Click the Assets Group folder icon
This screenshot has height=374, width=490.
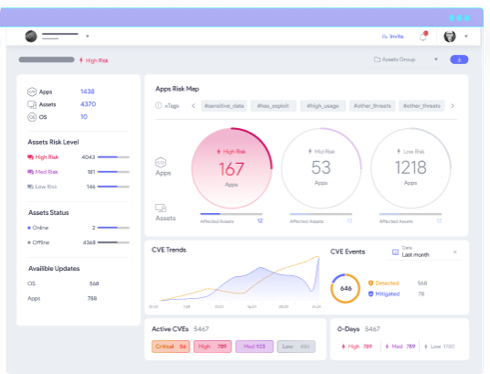pos(377,59)
